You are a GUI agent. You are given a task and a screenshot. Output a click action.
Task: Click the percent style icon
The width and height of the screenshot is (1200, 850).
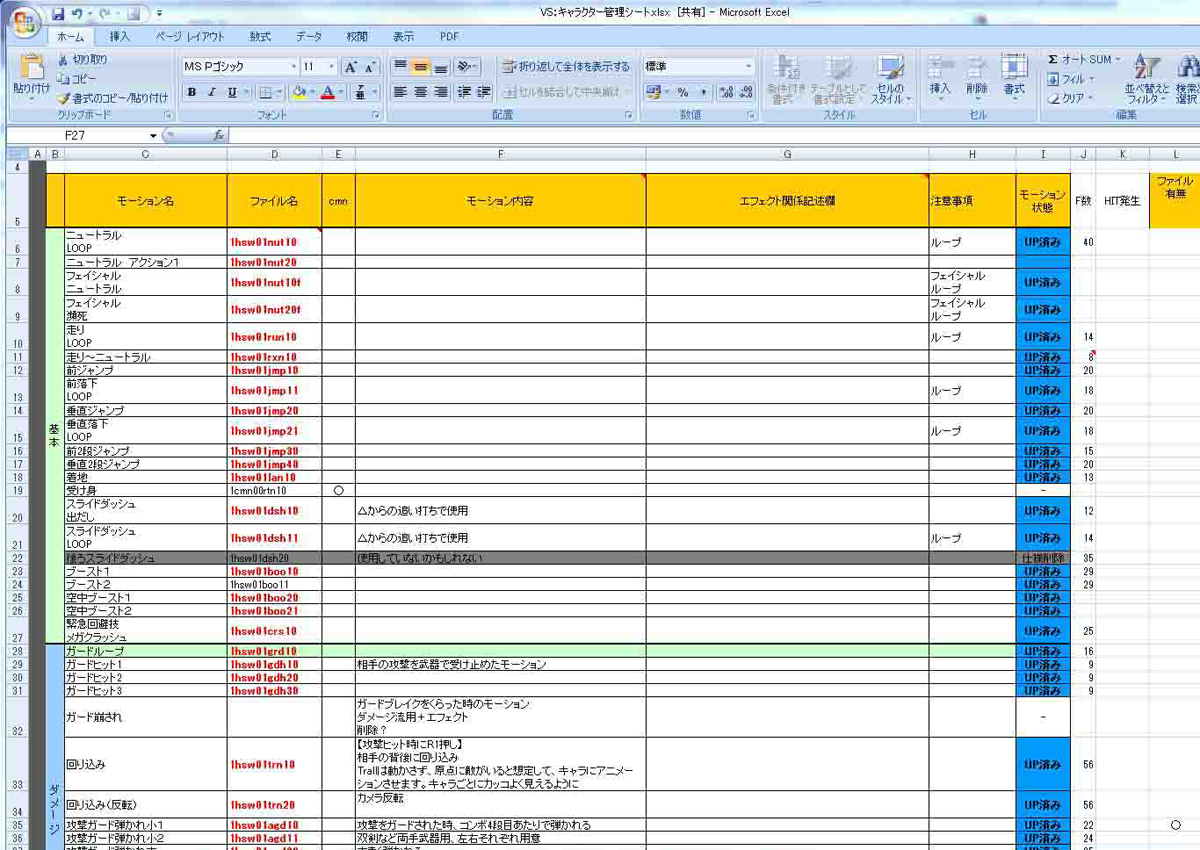683,92
